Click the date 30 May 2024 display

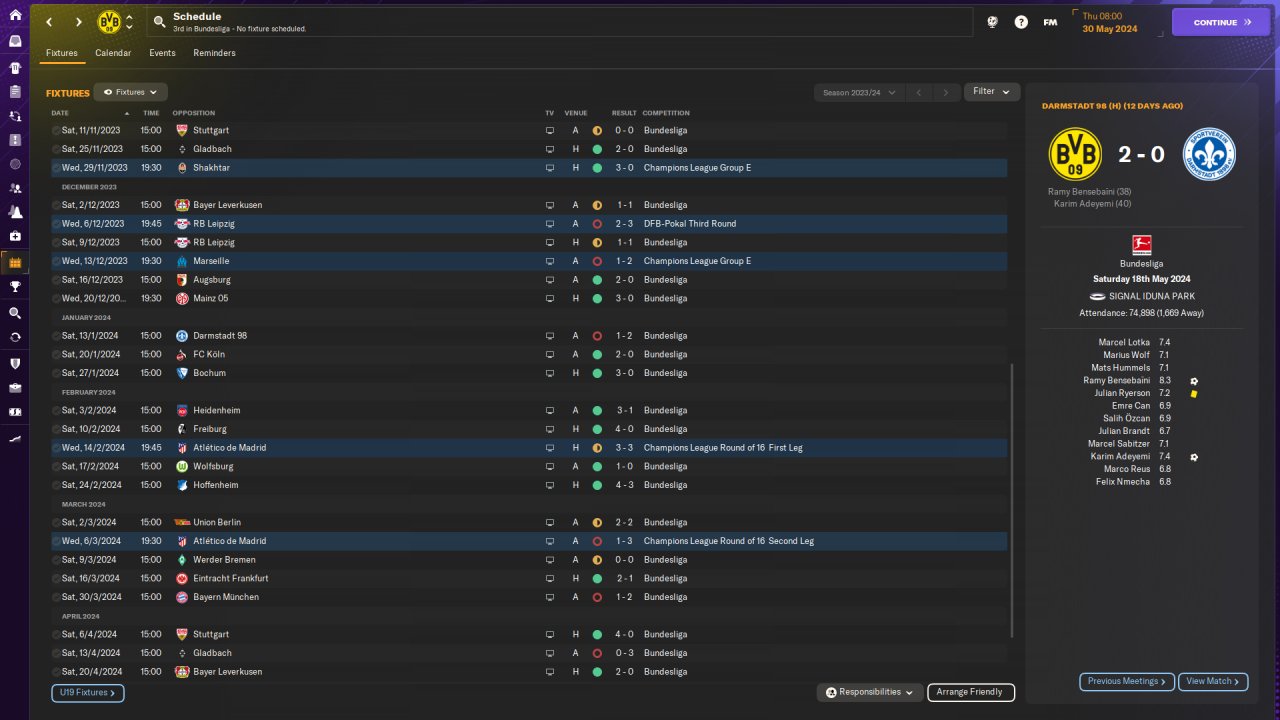(1110, 29)
